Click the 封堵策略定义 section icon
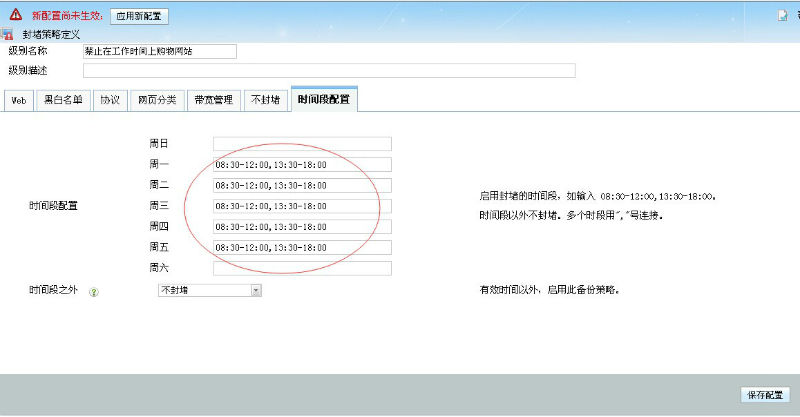 8,34
